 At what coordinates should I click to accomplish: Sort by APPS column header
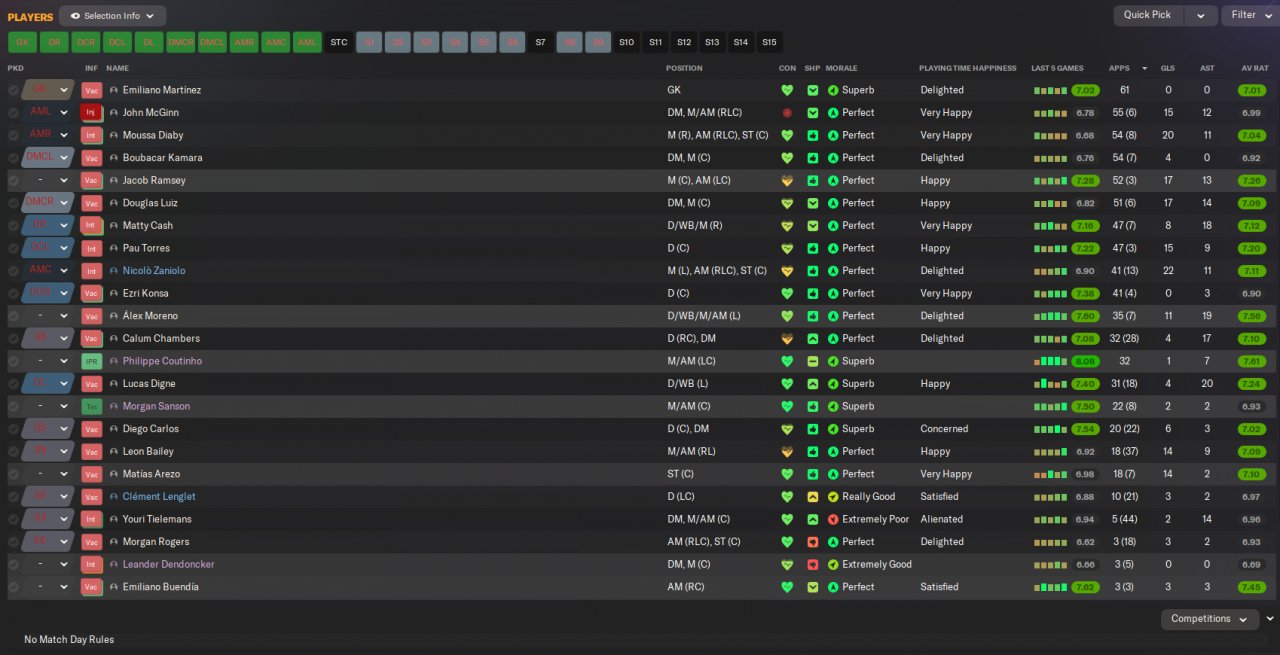(1119, 68)
